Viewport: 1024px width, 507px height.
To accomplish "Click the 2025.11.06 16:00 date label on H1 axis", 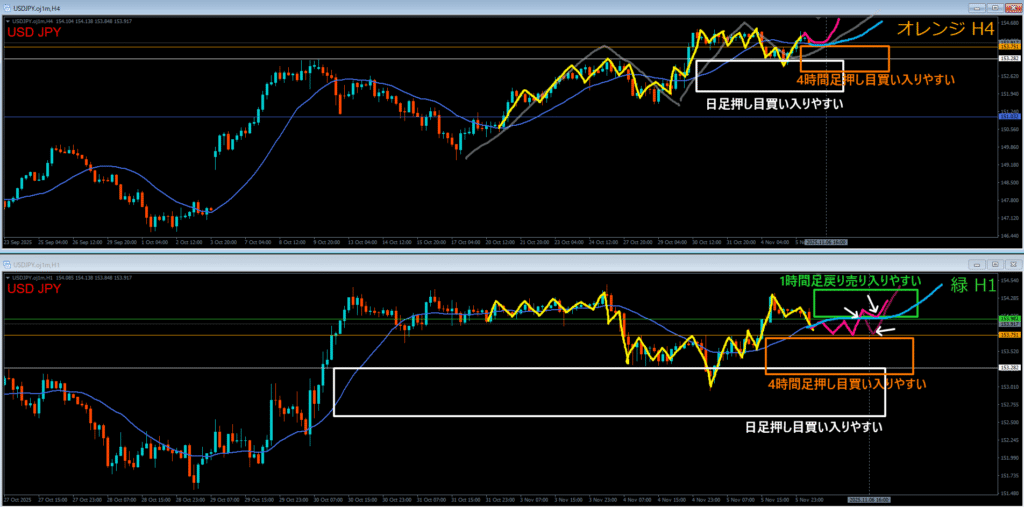I will pos(869,502).
